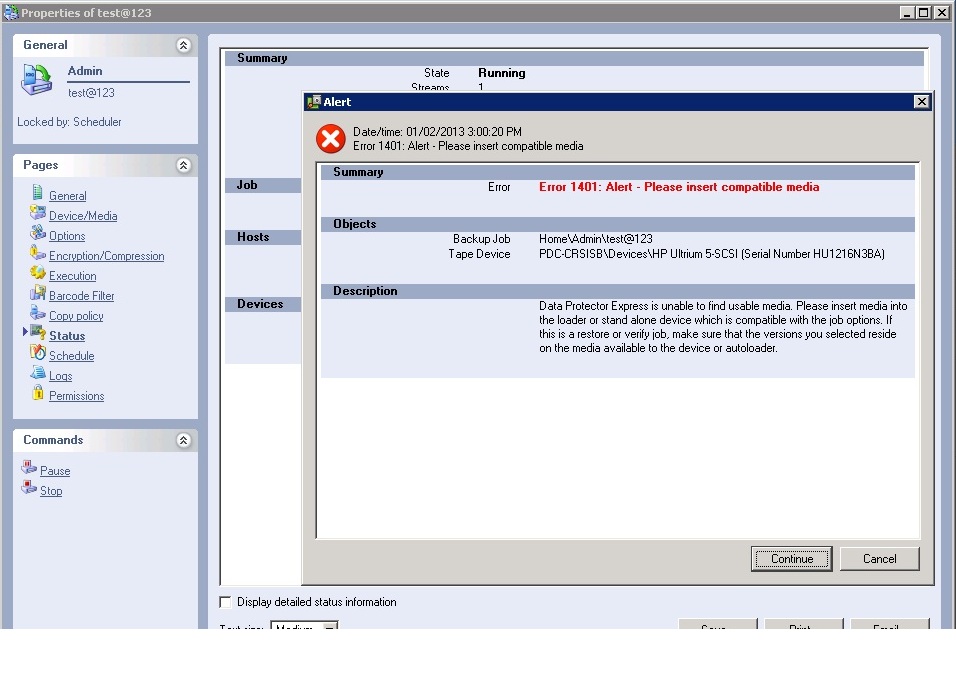Screen dimensions: 956x696
Task: Click the Locked by: Scheduler text
Action: [x=69, y=122]
